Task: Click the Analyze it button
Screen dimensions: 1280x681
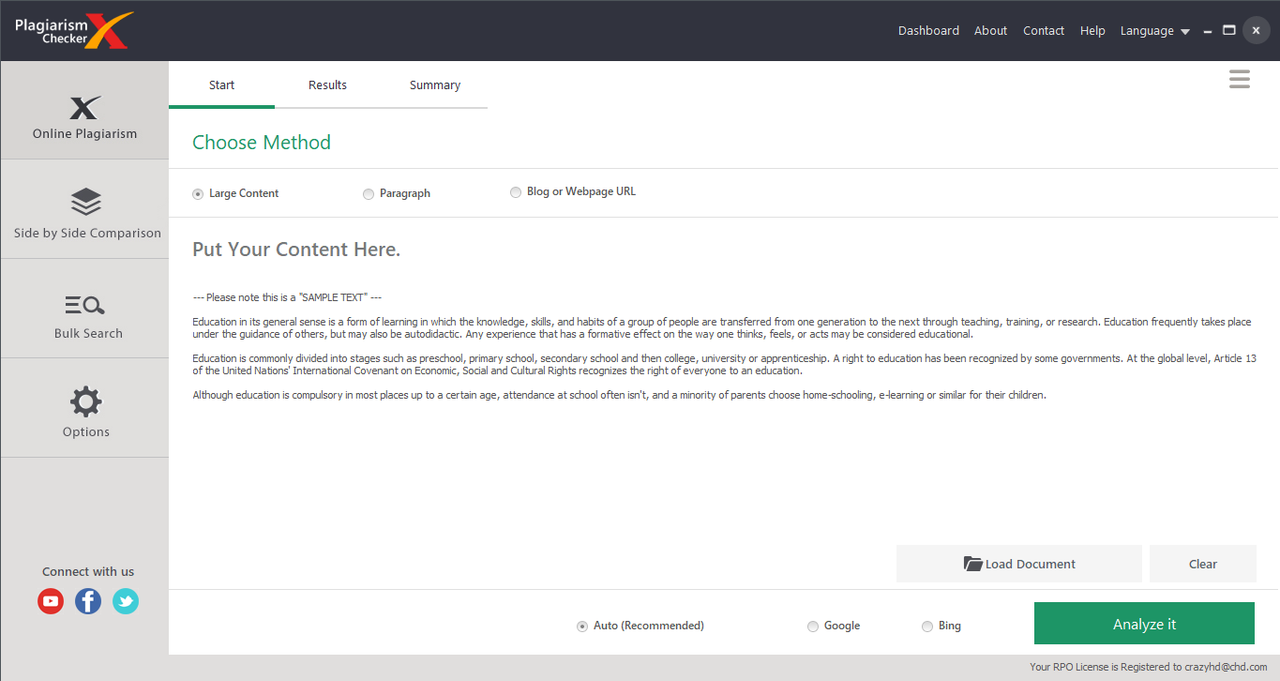Action: tap(1144, 624)
